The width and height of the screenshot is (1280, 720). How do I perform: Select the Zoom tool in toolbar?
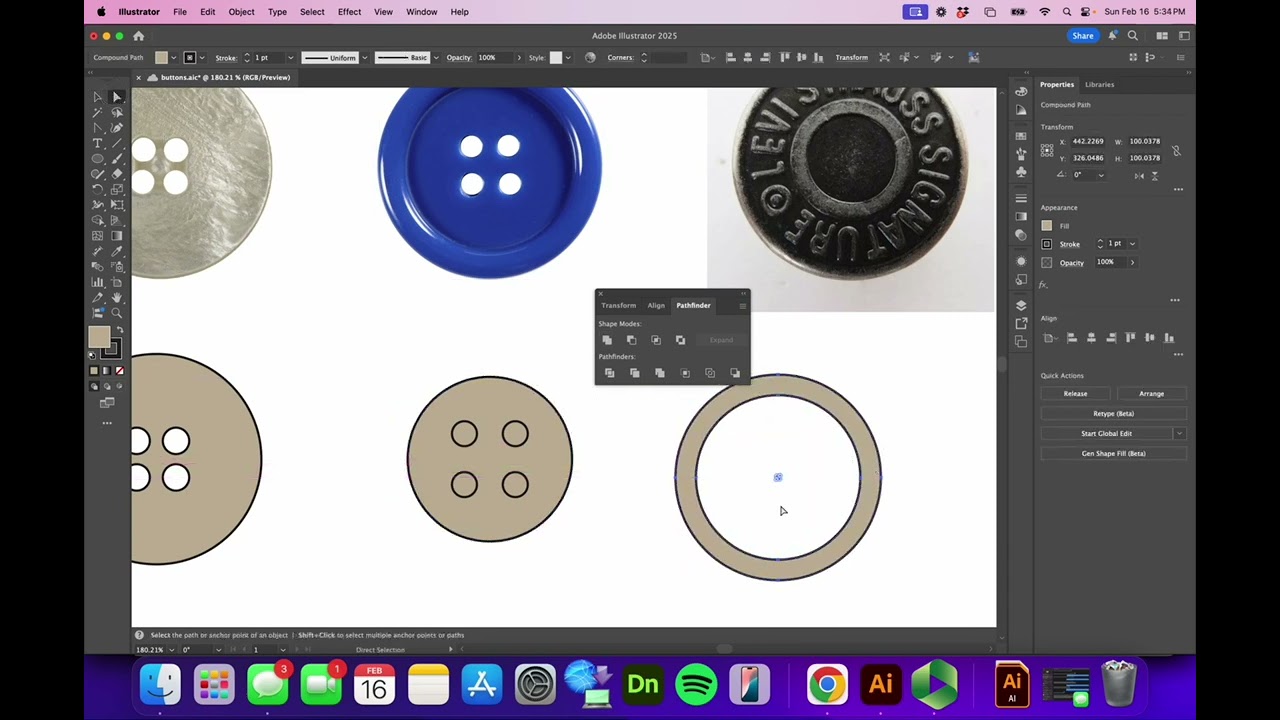(117, 314)
